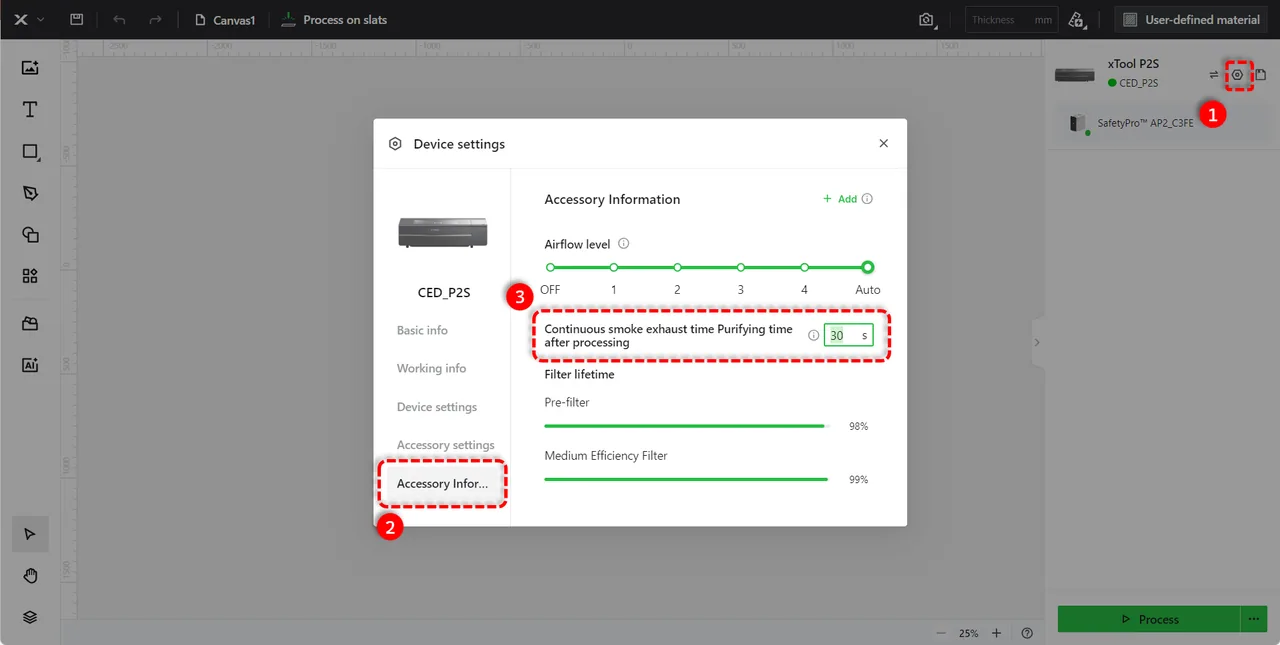
Task: Open the image import tool
Action: tap(30, 68)
